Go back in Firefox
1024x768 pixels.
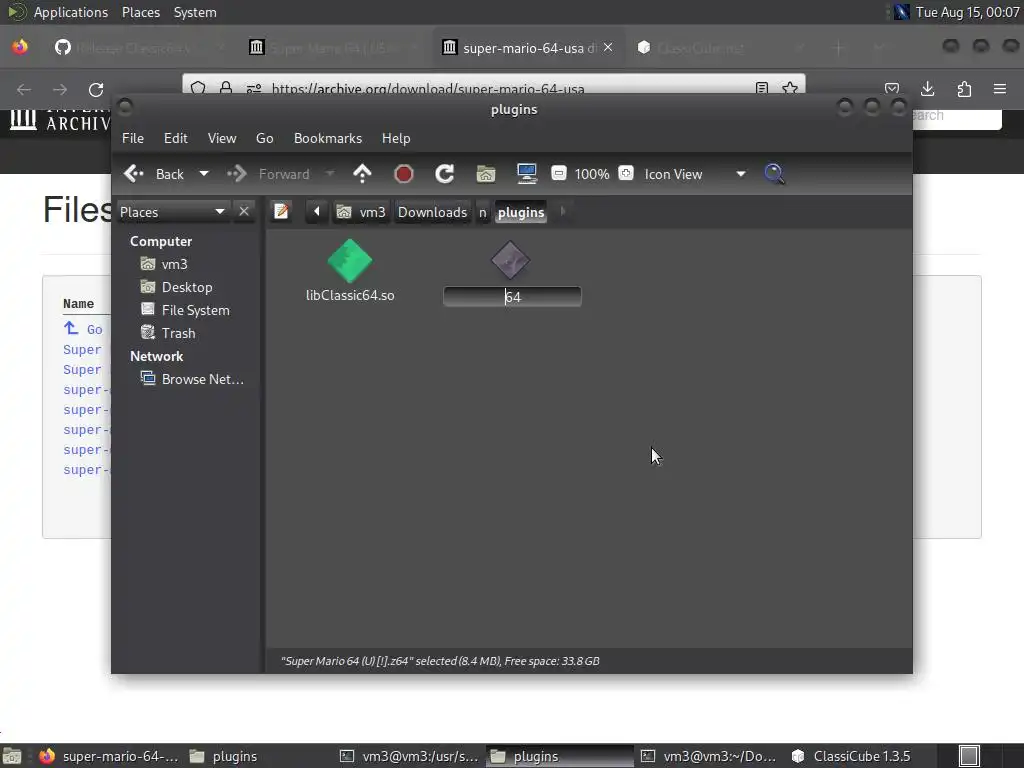click(x=24, y=89)
